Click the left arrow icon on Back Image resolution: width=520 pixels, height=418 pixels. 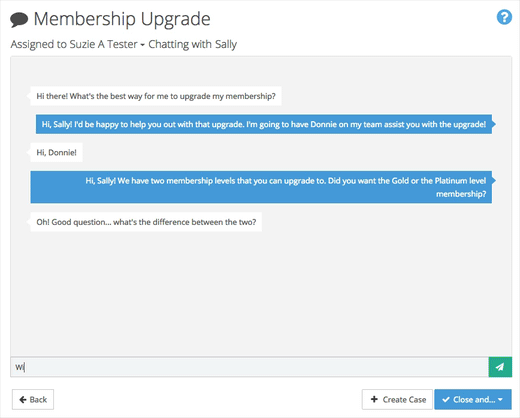pyautogui.click(x=23, y=399)
